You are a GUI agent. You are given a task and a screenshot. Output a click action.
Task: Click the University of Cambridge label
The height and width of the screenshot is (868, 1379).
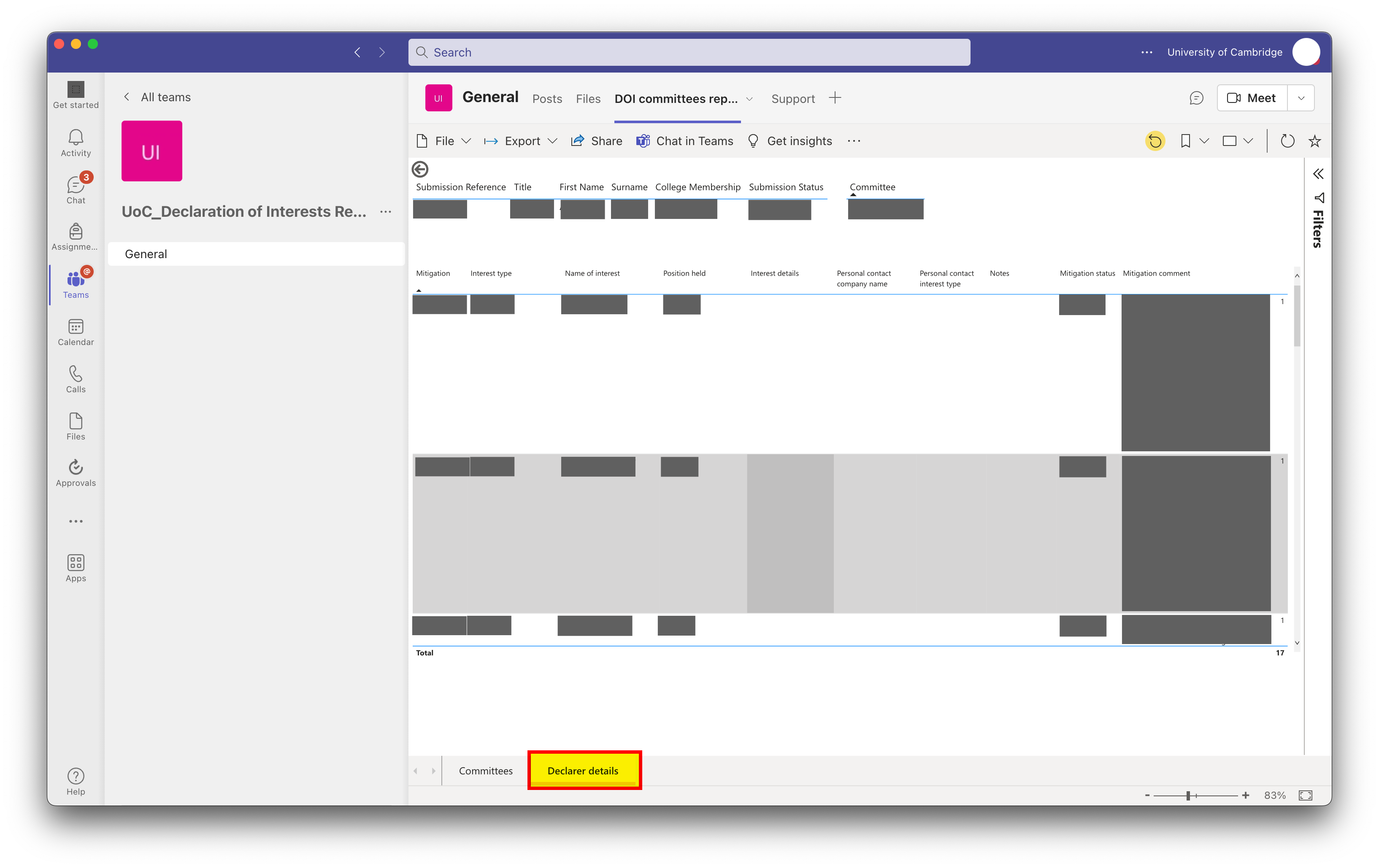[x=1225, y=52]
